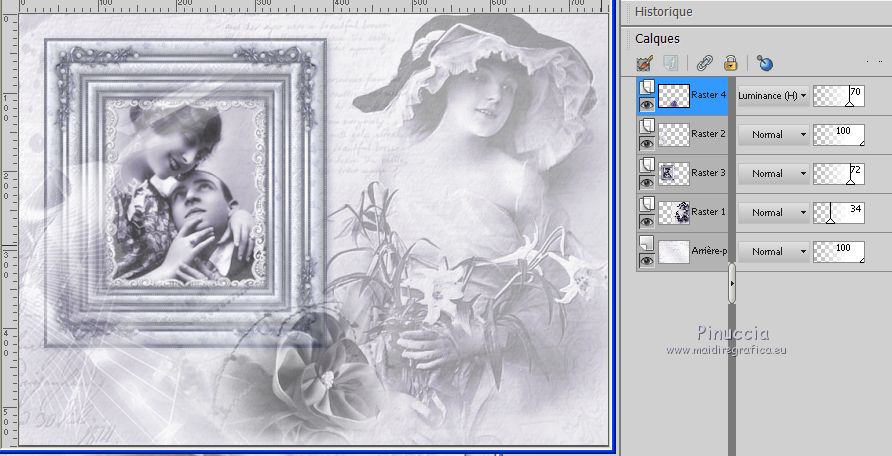Screen dimensions: 892x456
Task: Hide the Raster 4 layer with its eye
Action: tap(646, 105)
